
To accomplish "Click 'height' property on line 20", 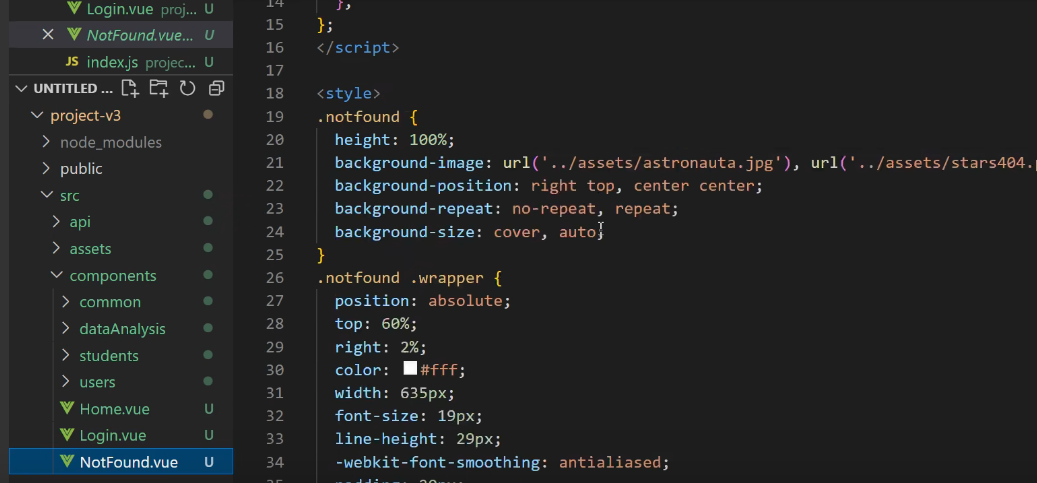I will tap(362, 140).
